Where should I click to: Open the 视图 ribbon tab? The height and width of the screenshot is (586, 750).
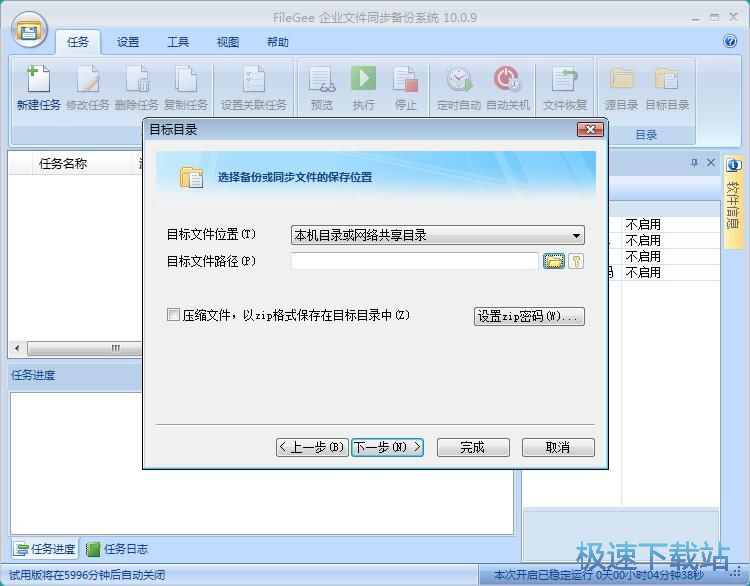[228, 42]
